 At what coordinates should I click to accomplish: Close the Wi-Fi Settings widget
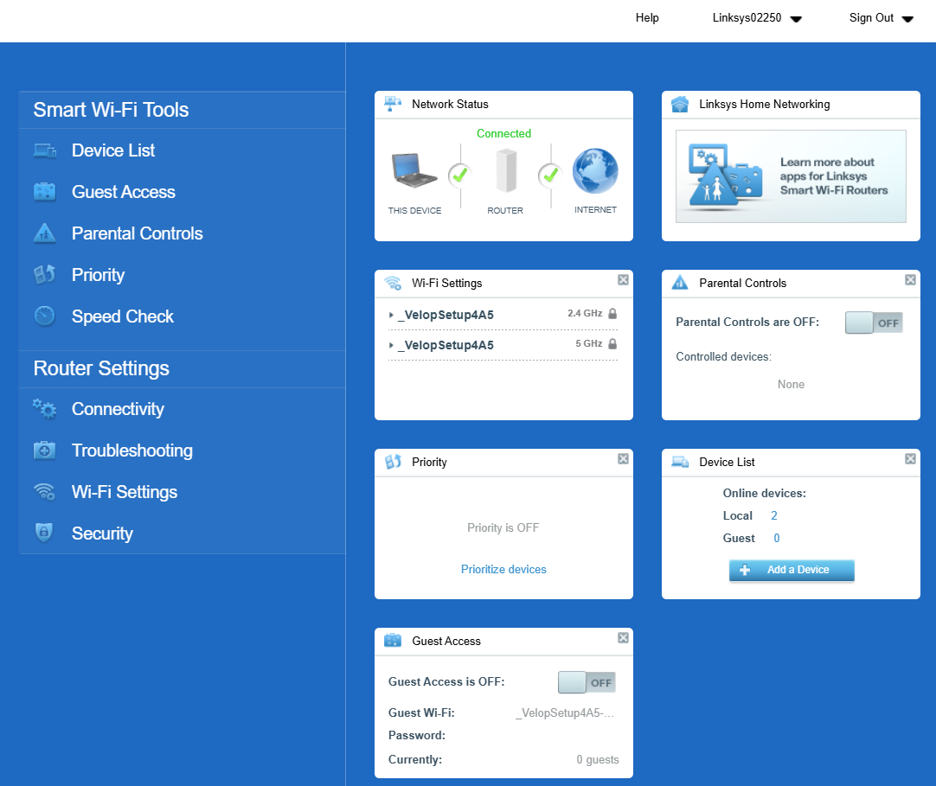click(x=623, y=280)
